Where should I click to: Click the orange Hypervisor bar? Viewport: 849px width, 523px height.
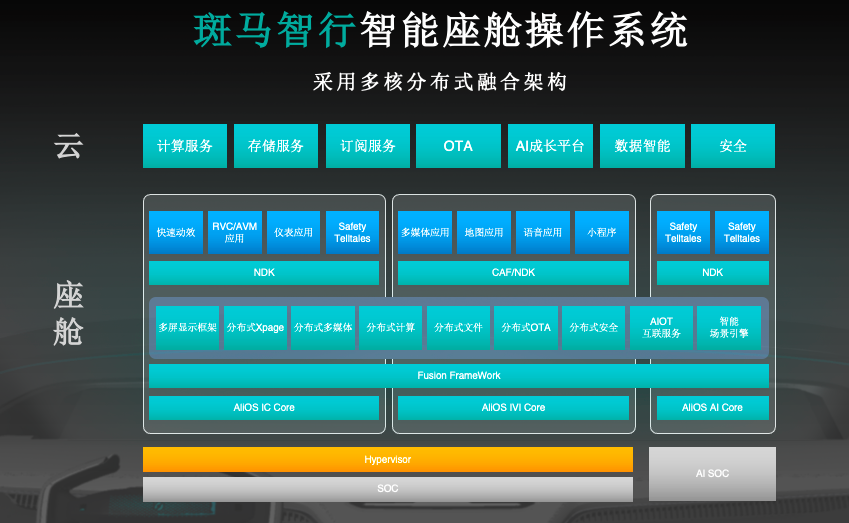[388, 460]
